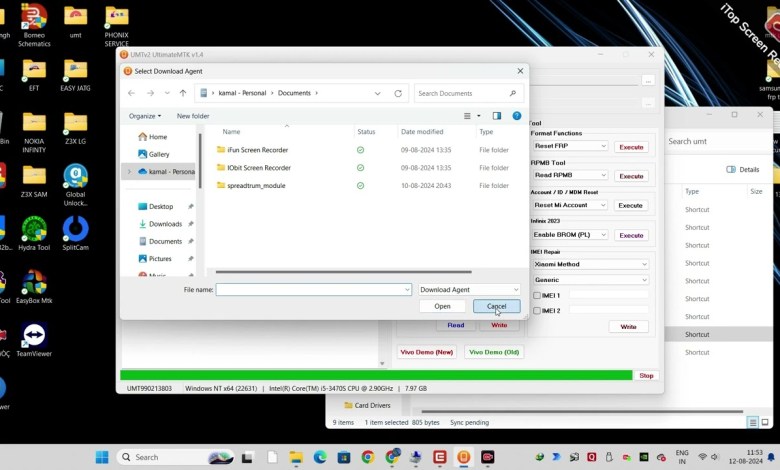780x470 pixels.
Task: Click the green progress bar
Action: [376, 376]
